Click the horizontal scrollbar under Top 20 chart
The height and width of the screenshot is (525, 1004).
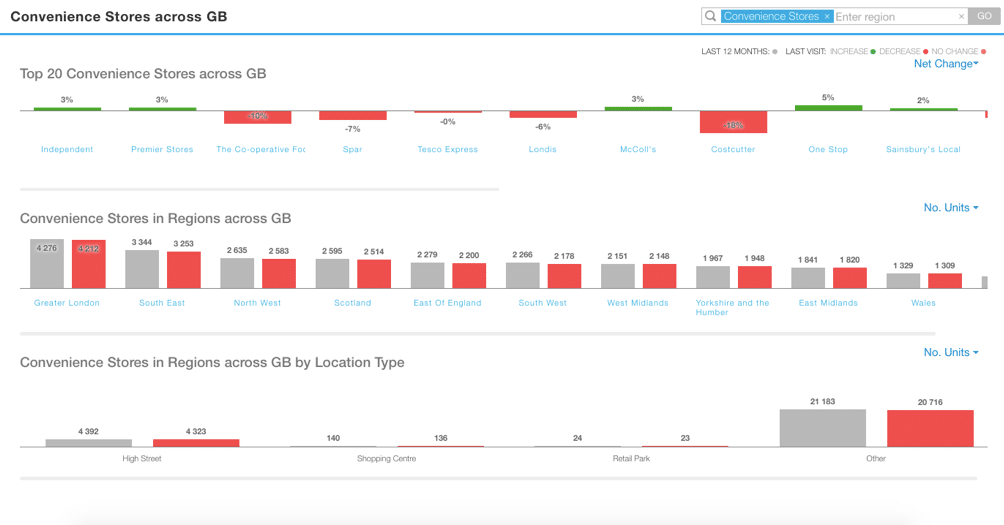pos(259,190)
